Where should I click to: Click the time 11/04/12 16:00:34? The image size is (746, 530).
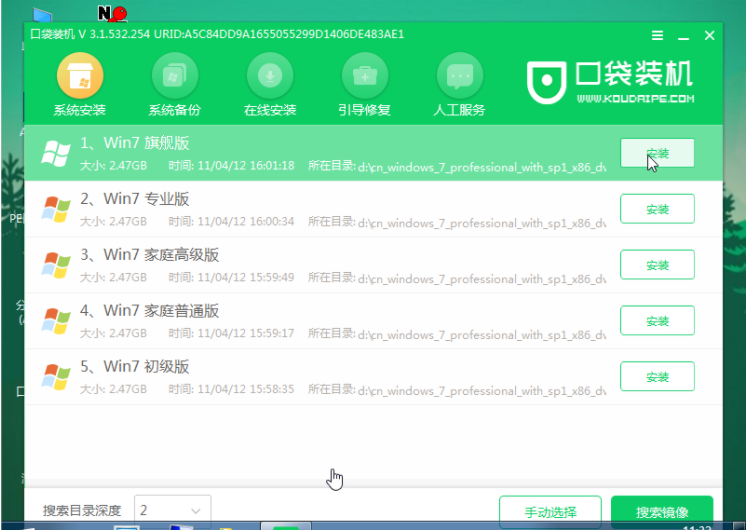tap(246, 221)
